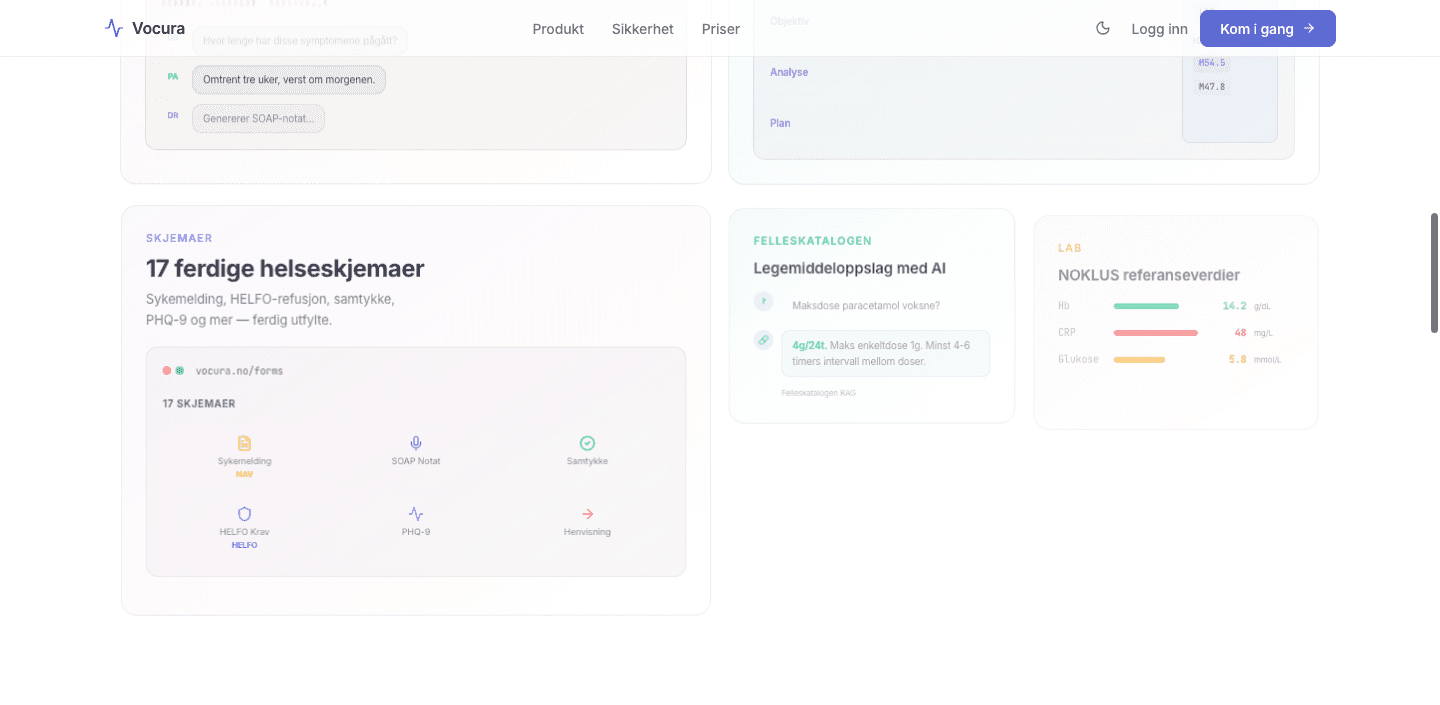Click the red CRP level bar
Image resolution: width=1440 pixels, height=705 pixels.
pos(1155,333)
